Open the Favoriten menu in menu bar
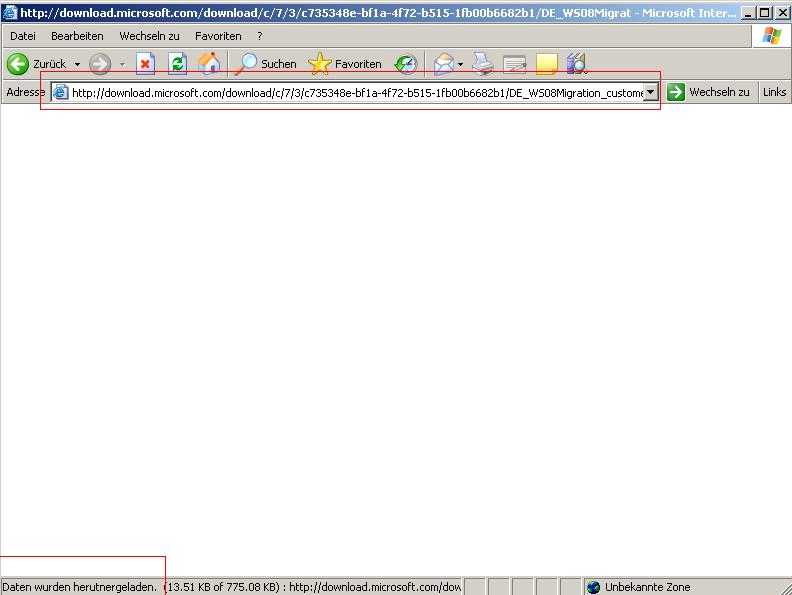This screenshot has height=595, width=792. 218,36
